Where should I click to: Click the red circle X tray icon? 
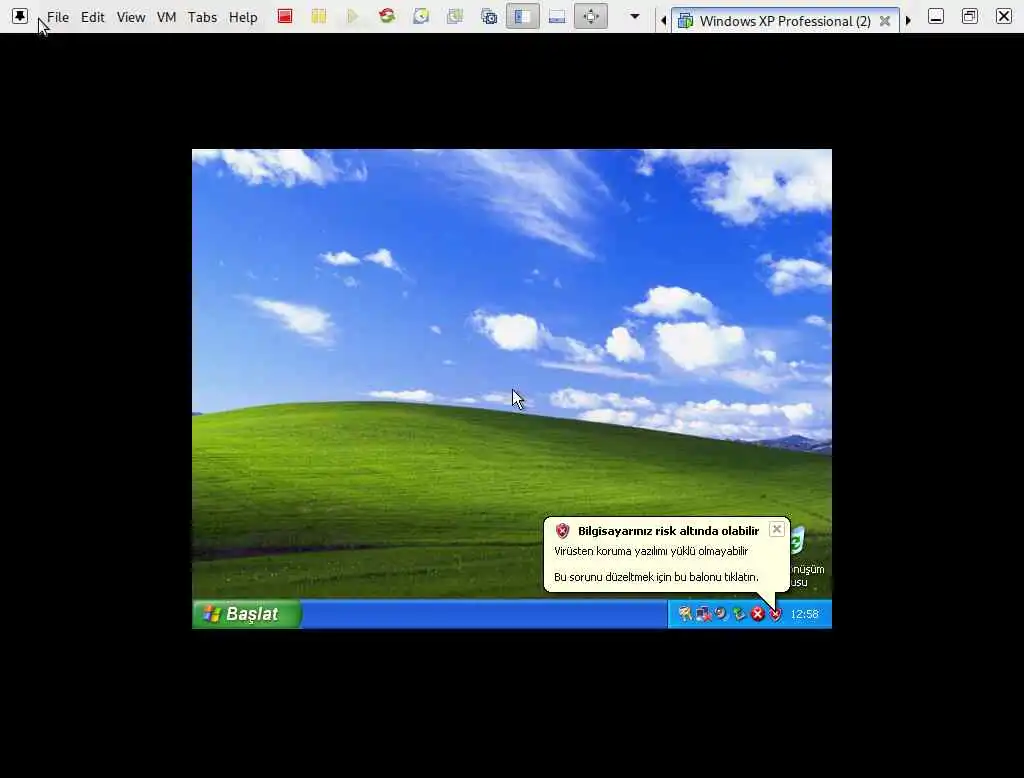[757, 613]
